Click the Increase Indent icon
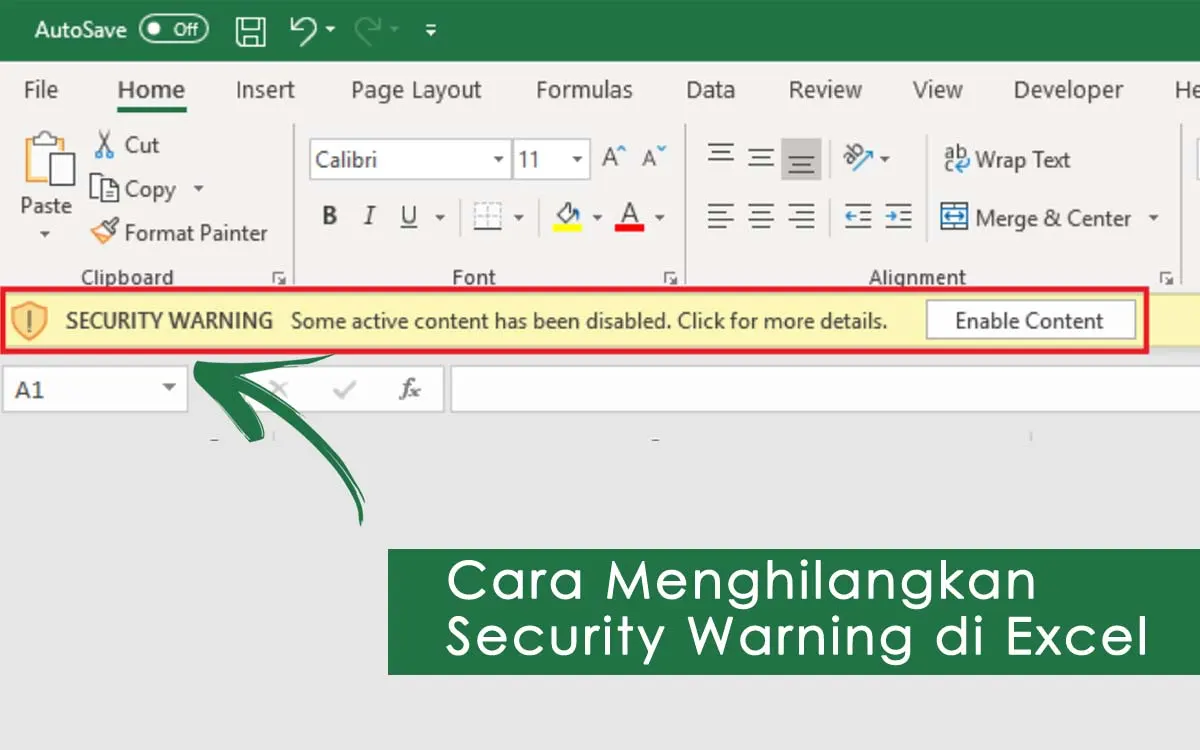The width and height of the screenshot is (1200, 750). coord(898,216)
